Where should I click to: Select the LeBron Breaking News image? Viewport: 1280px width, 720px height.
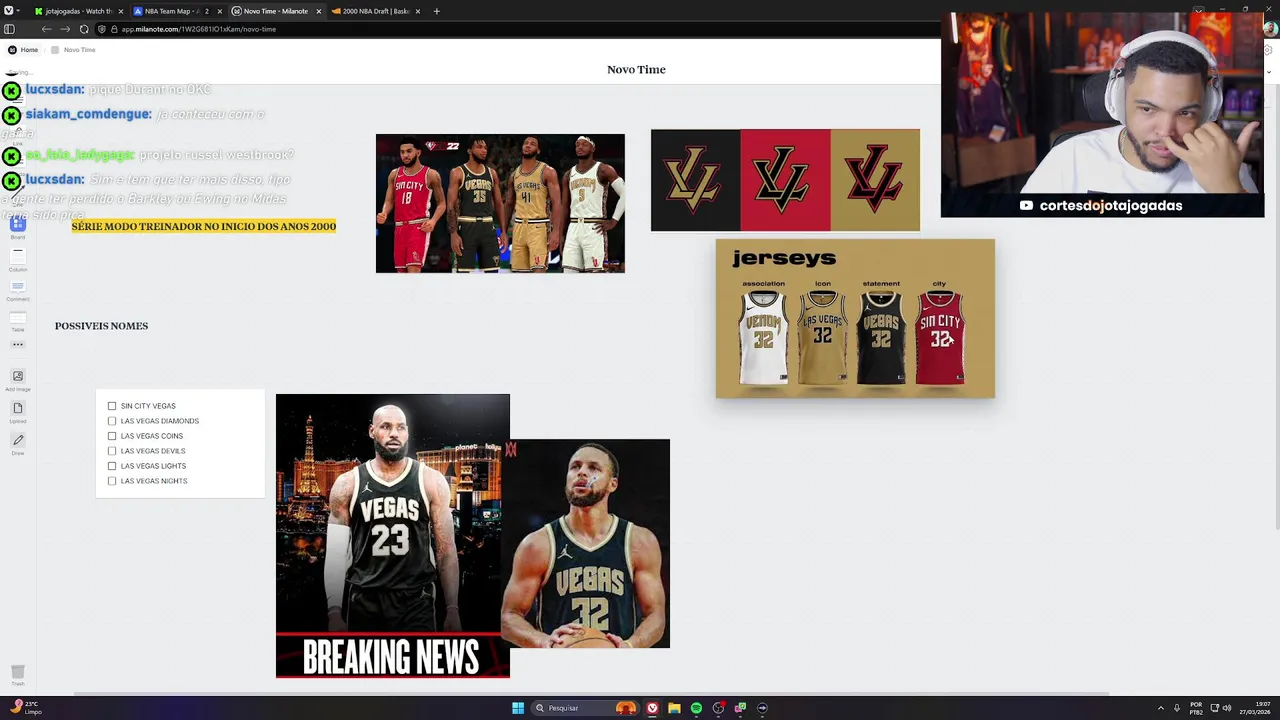[392, 536]
